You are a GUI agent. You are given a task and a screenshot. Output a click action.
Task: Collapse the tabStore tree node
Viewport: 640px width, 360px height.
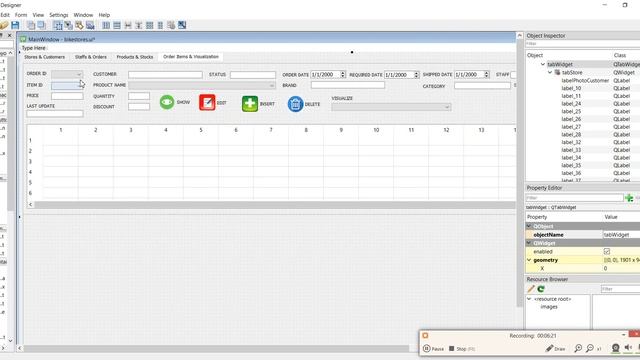click(x=550, y=72)
